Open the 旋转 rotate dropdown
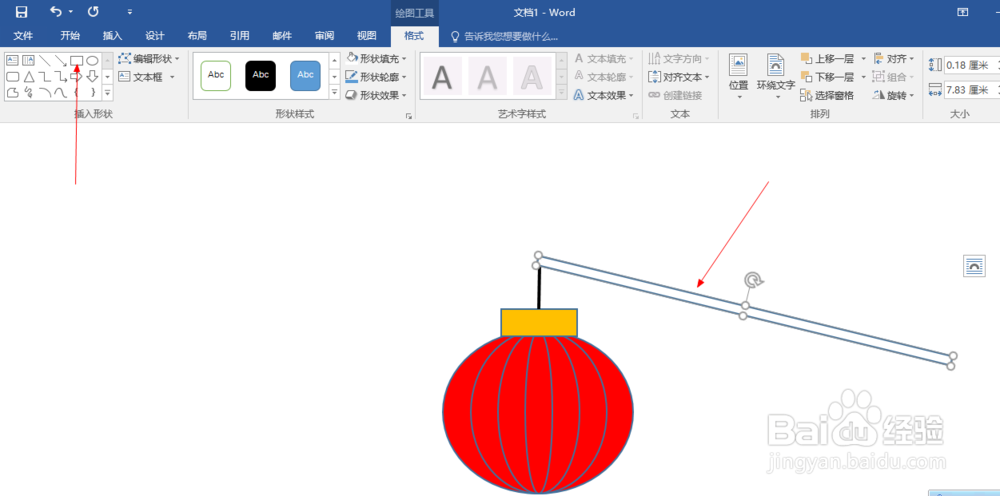The image size is (1000, 496). tap(893, 96)
